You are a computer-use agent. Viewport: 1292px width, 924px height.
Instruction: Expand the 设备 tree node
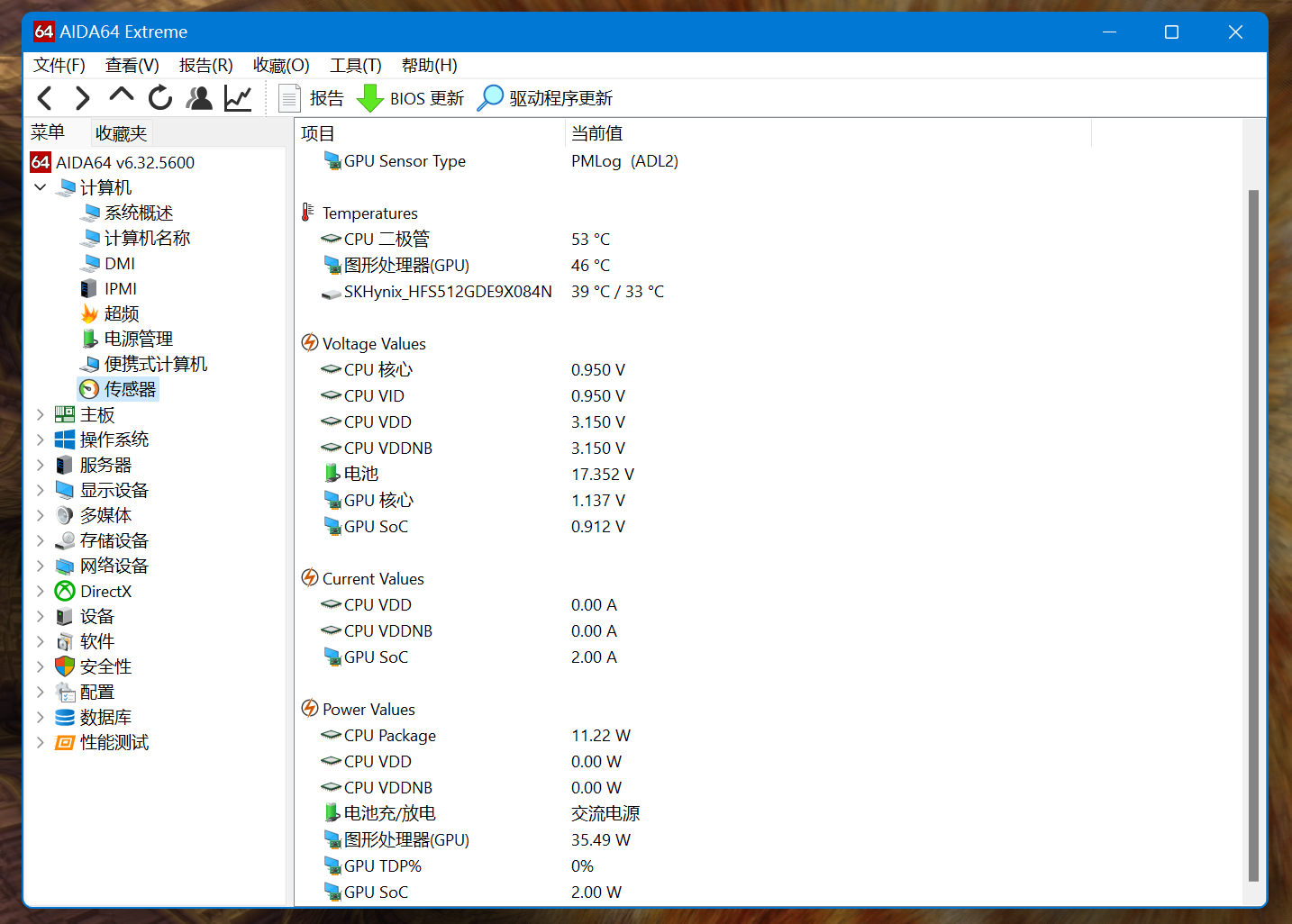click(x=40, y=616)
